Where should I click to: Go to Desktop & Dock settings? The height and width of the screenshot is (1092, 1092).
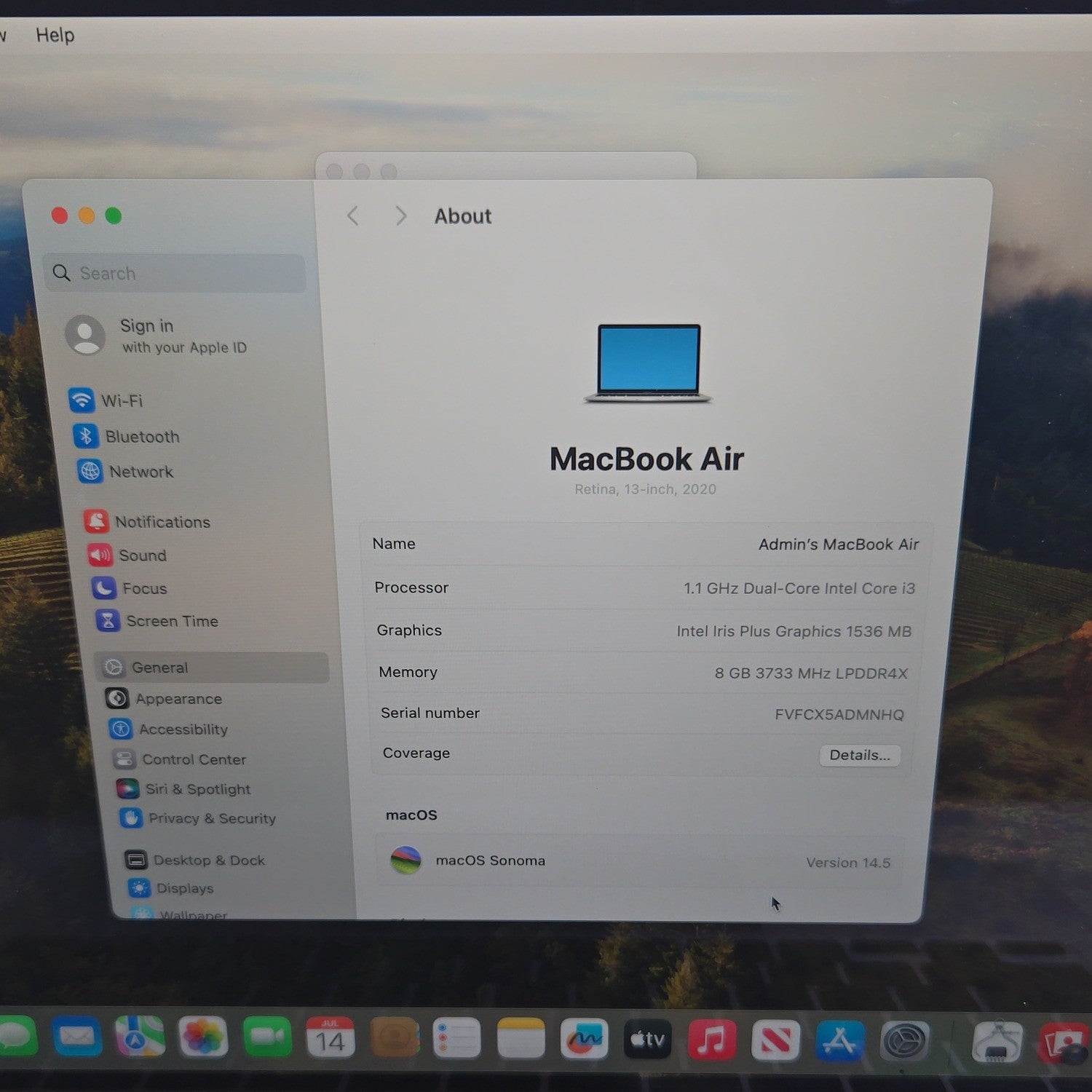pyautogui.click(x=194, y=860)
